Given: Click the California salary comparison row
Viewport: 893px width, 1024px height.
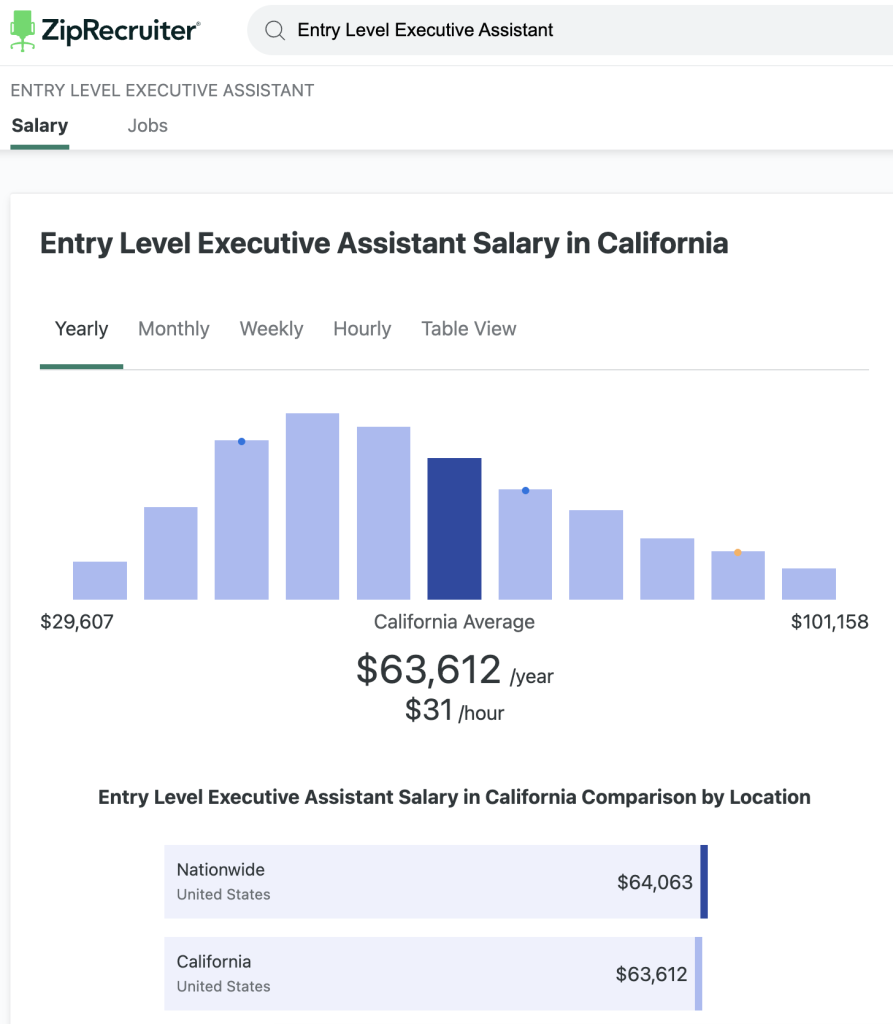Looking at the screenshot, I should click(x=432, y=974).
